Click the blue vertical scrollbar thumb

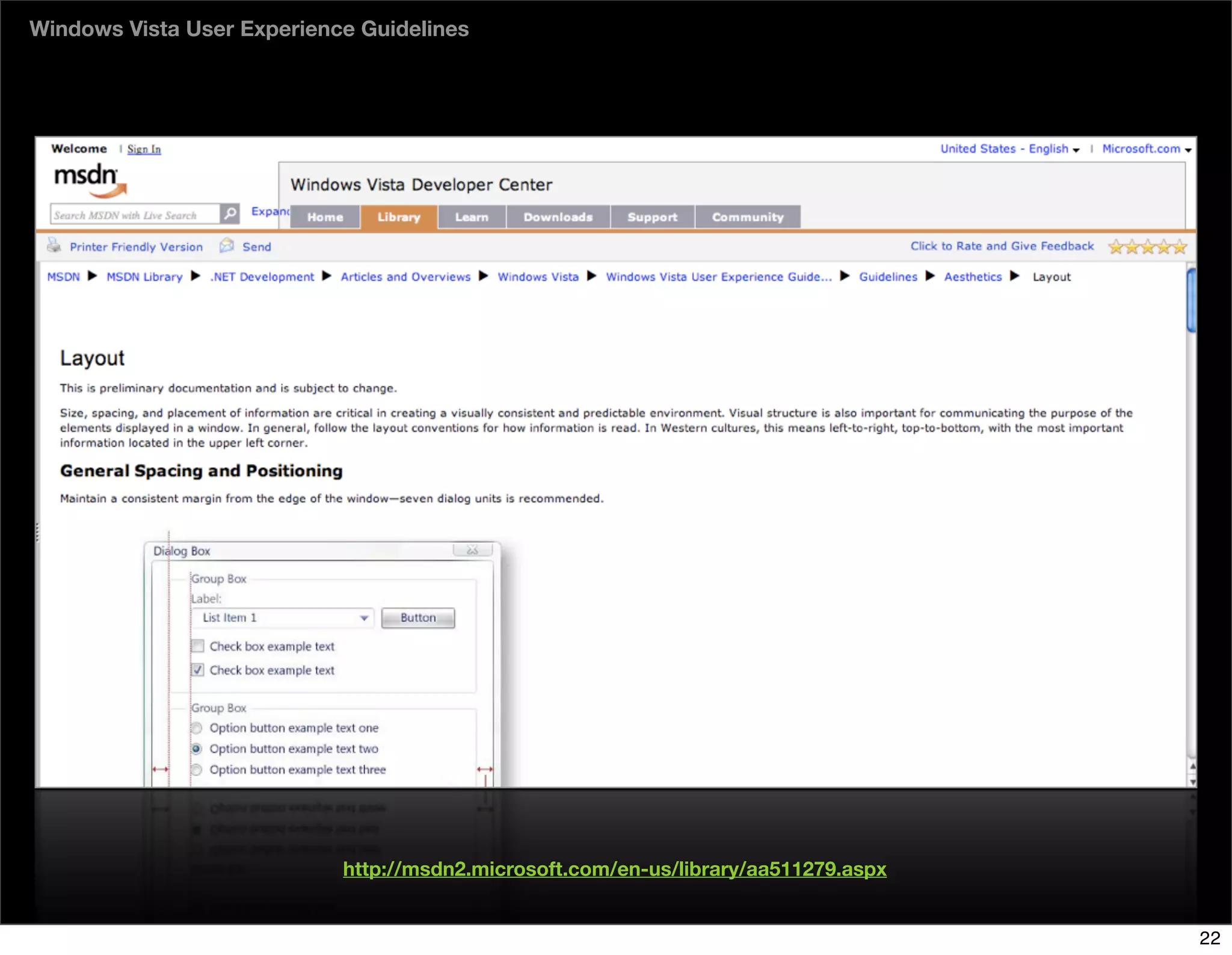point(1191,300)
